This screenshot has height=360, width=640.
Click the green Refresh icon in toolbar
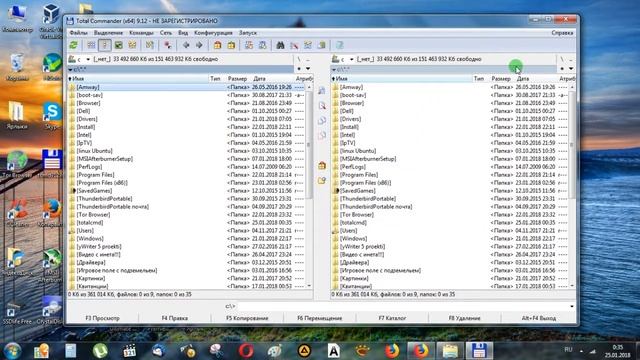pos(73,45)
